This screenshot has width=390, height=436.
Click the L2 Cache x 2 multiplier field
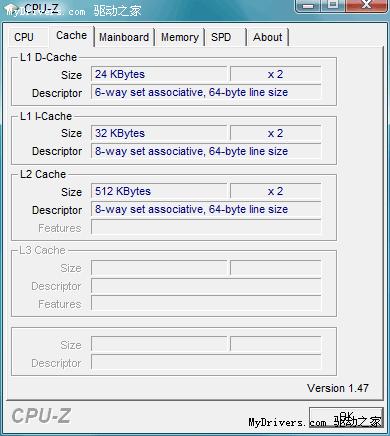click(x=275, y=191)
